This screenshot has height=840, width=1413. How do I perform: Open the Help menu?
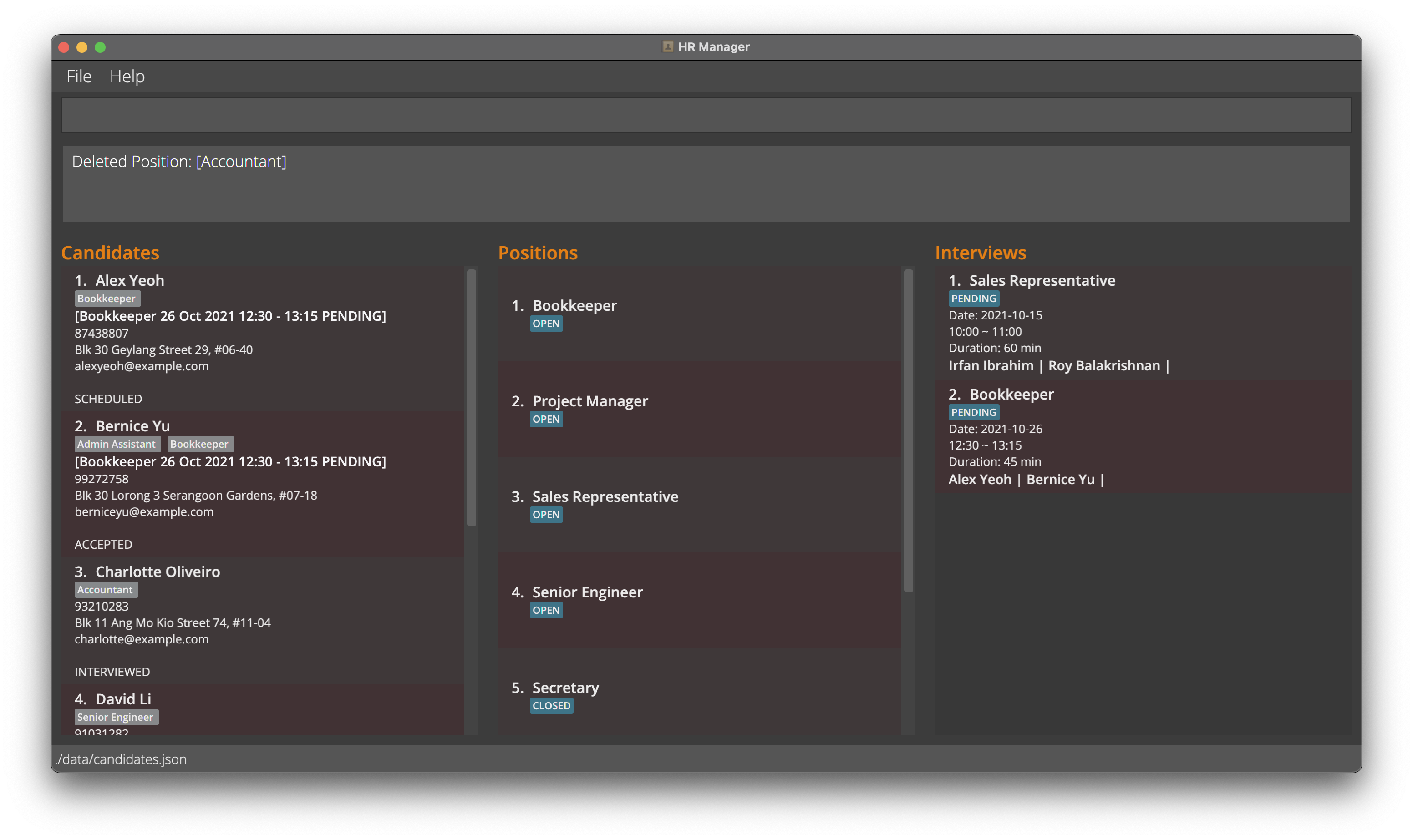[x=127, y=76]
